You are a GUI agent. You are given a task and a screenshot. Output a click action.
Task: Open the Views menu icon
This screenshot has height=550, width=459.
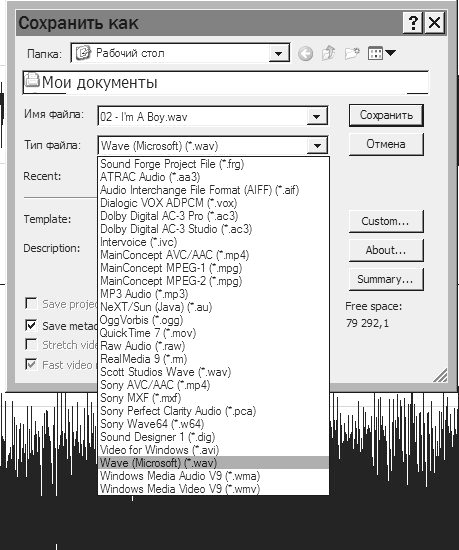click(x=382, y=53)
